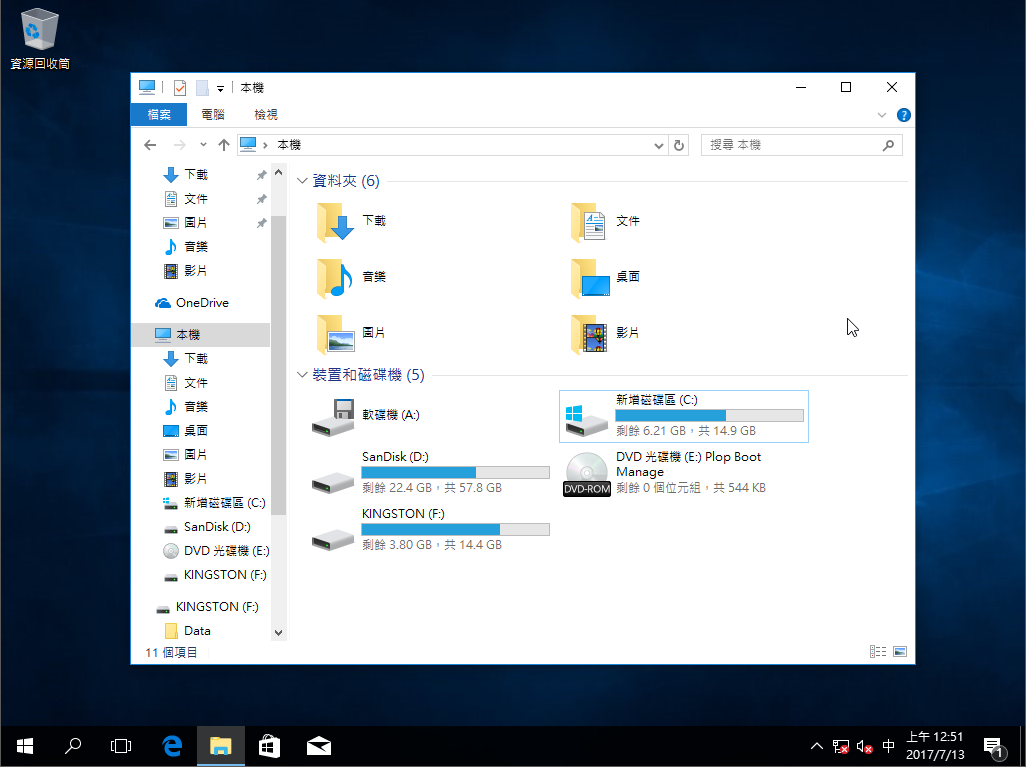Switch to the details view layout icon

(878, 652)
